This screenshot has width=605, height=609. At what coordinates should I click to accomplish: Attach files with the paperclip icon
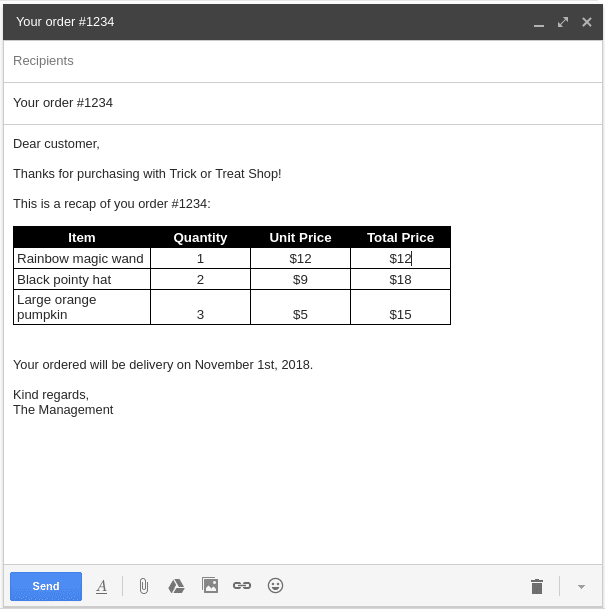[143, 586]
